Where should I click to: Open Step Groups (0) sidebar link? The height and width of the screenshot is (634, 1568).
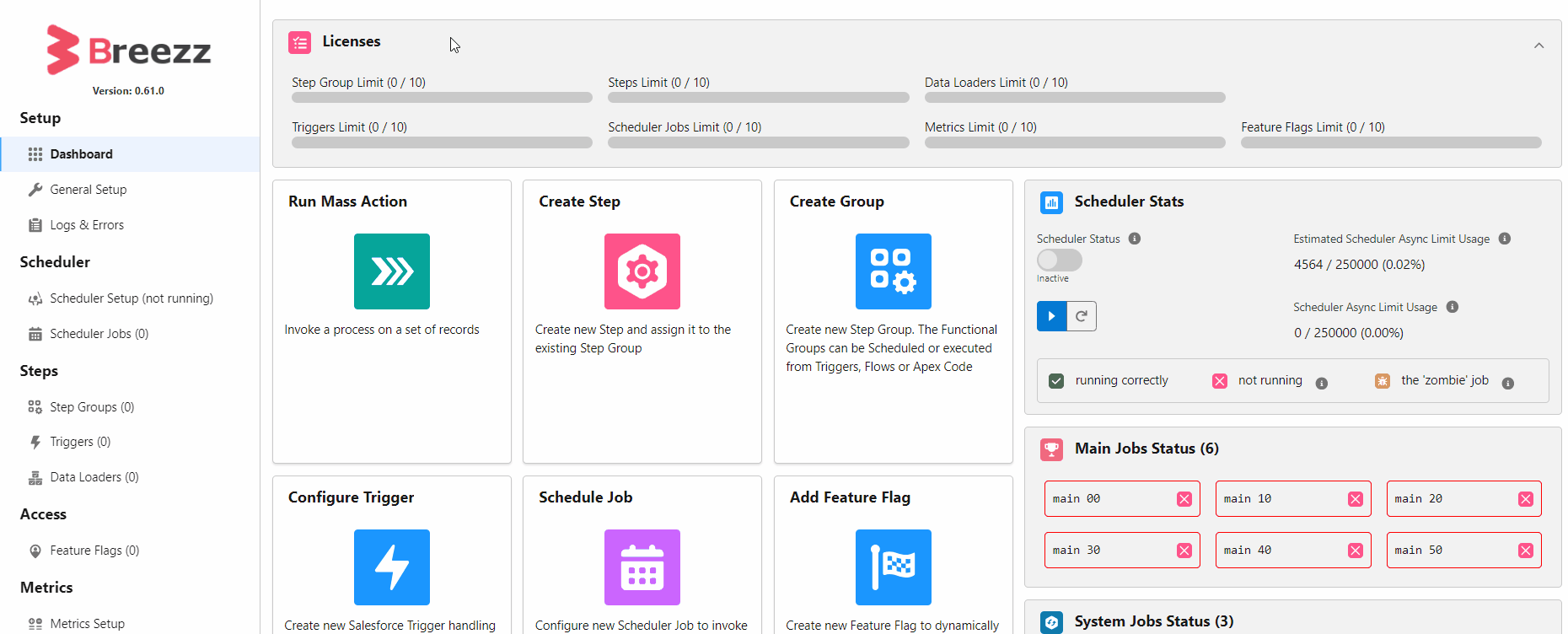click(x=92, y=407)
